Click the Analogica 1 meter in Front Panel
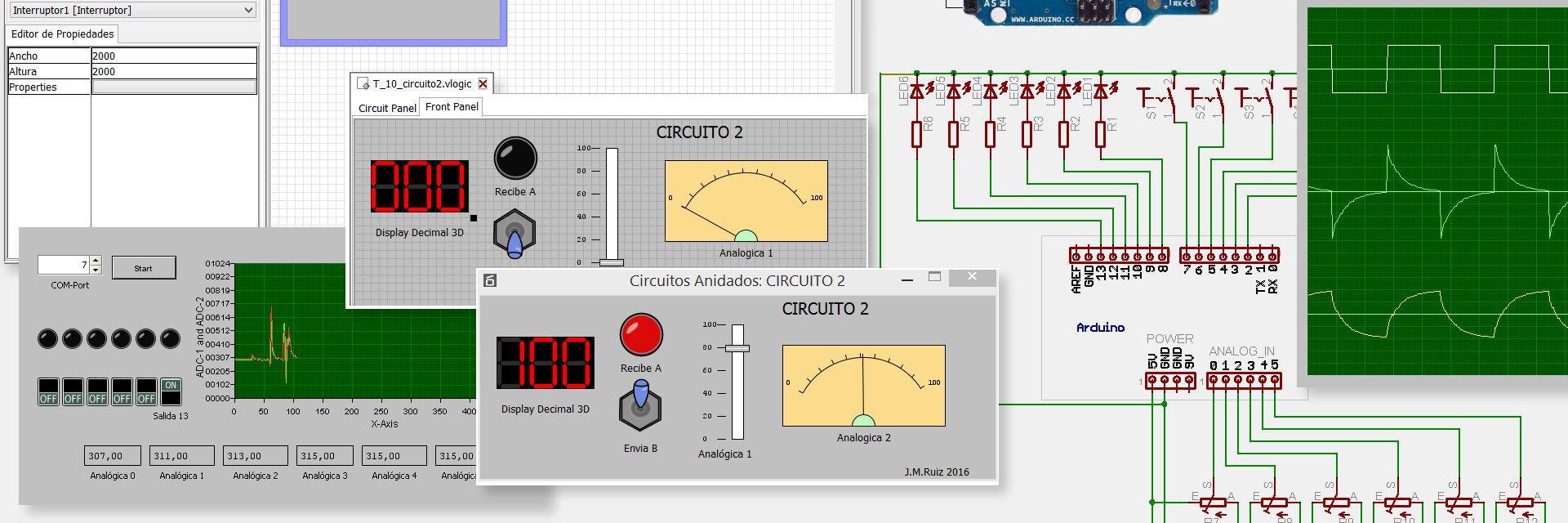Viewport: 1568px width, 523px height. coord(746,201)
